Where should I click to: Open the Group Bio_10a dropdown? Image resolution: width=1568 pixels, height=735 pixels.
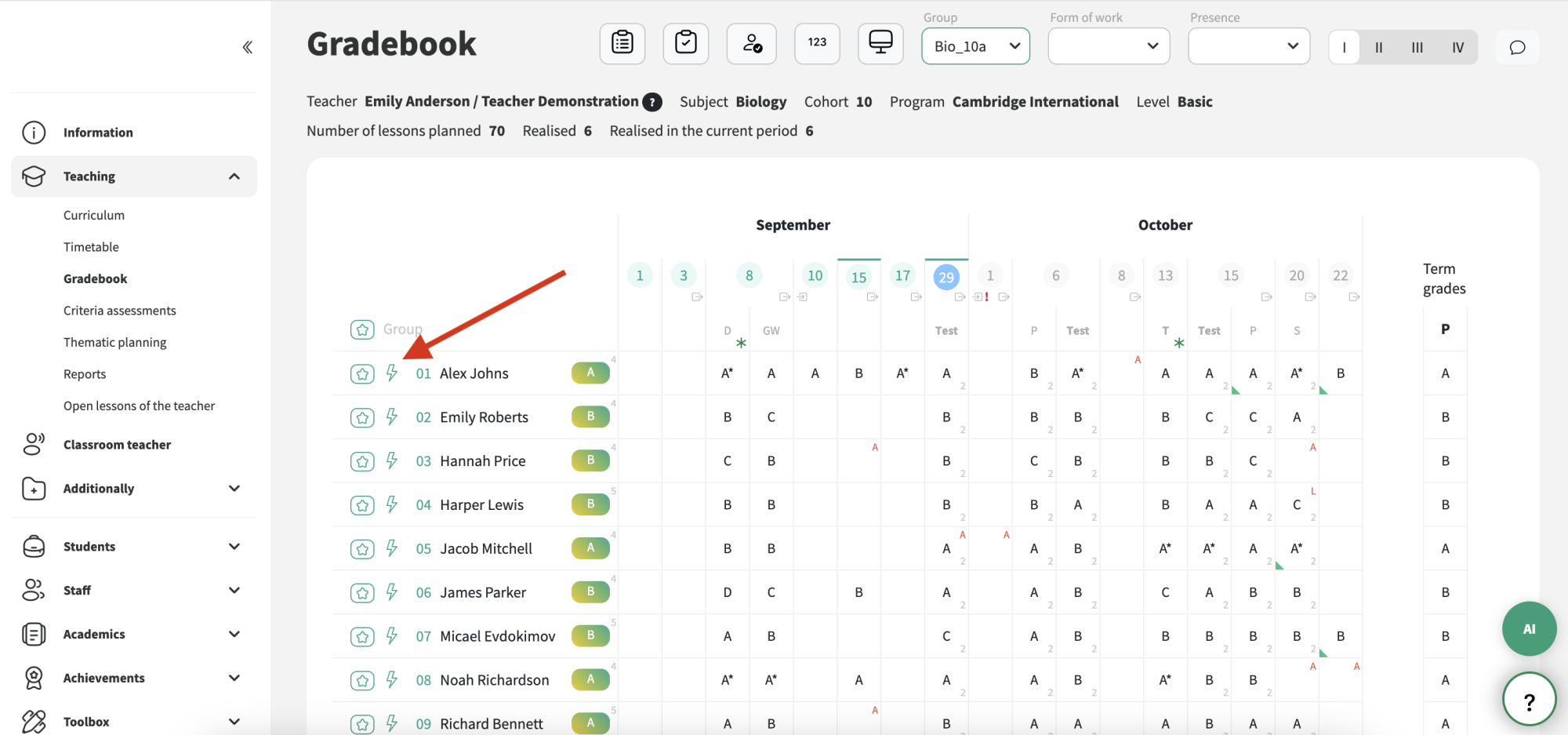[975, 46]
